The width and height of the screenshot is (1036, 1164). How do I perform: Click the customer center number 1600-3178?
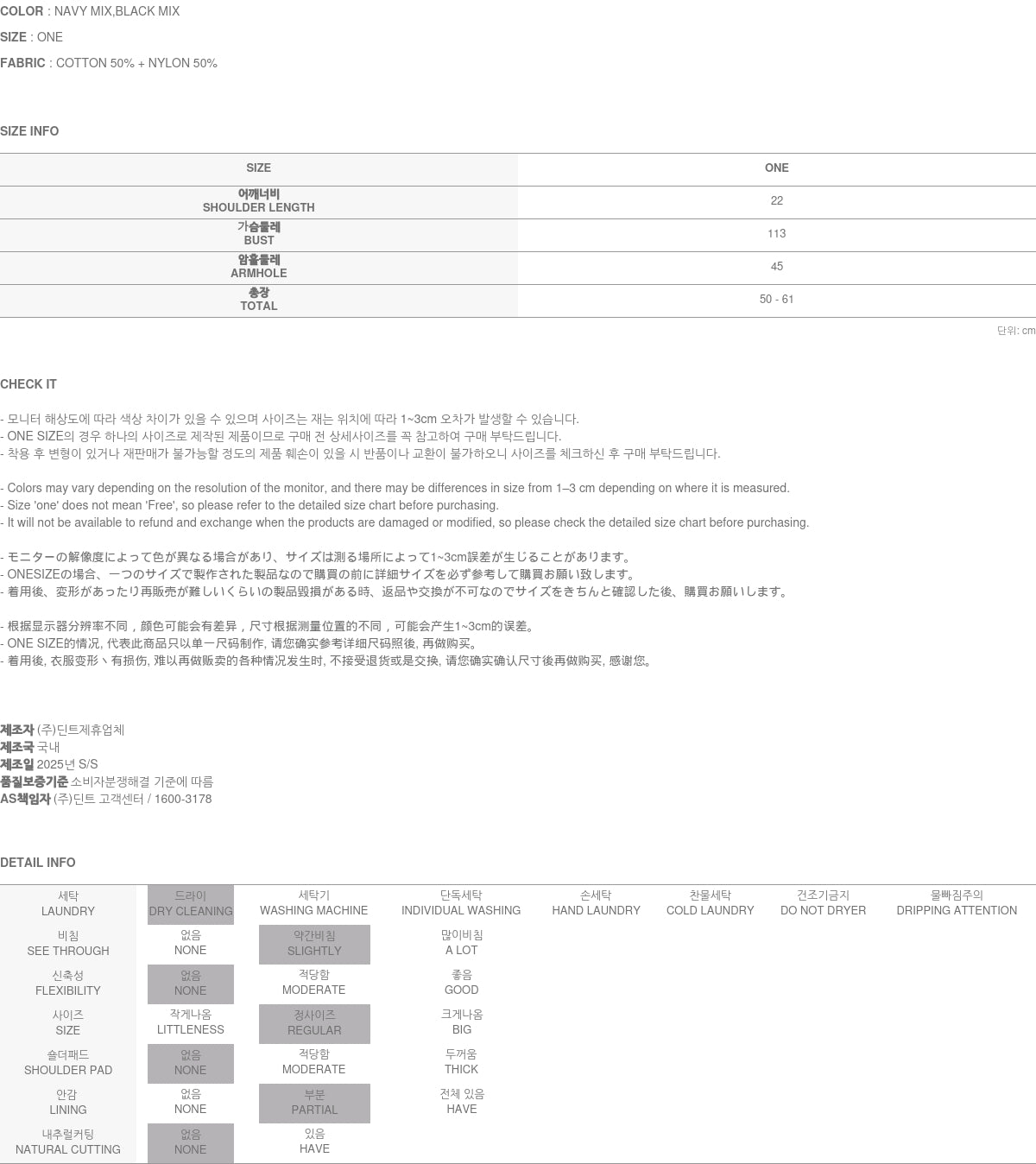click(181, 799)
